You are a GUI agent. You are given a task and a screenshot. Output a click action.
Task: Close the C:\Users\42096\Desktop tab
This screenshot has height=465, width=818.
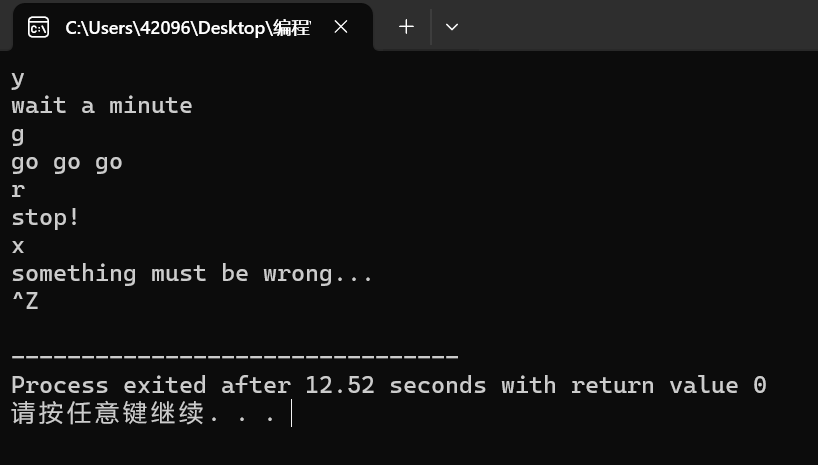click(341, 27)
